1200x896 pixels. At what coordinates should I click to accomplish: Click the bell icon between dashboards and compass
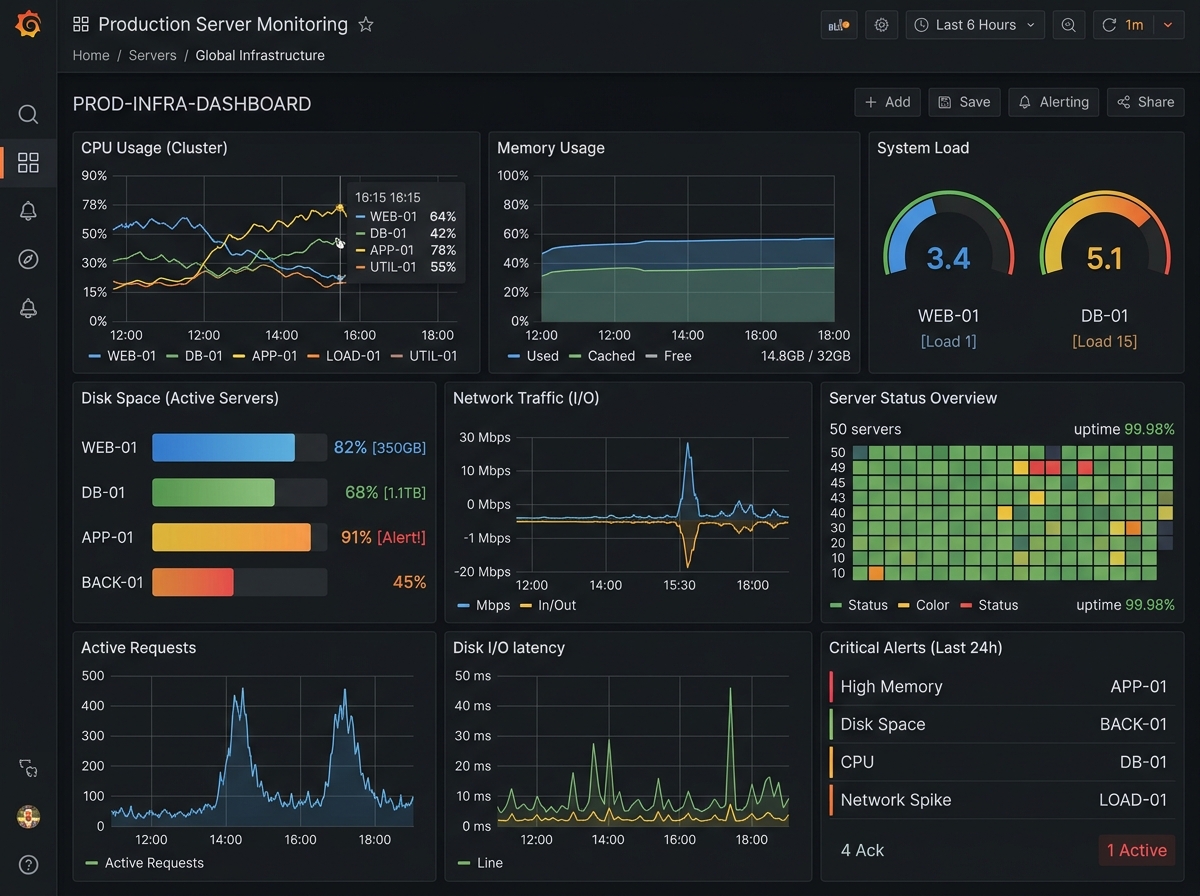tap(28, 211)
